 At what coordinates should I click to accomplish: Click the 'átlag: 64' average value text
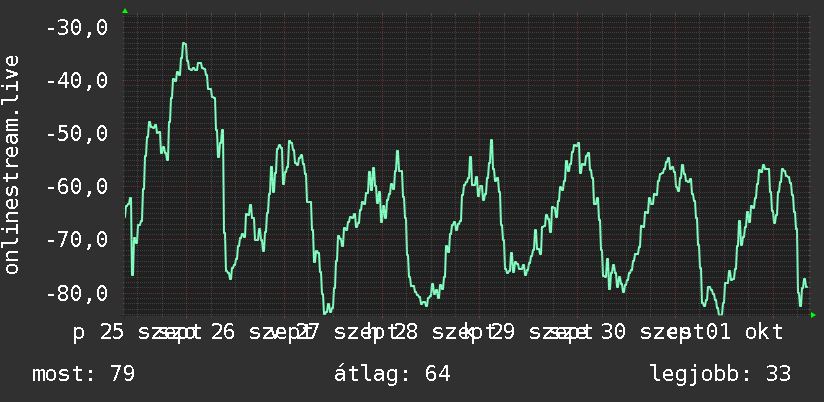point(392,374)
